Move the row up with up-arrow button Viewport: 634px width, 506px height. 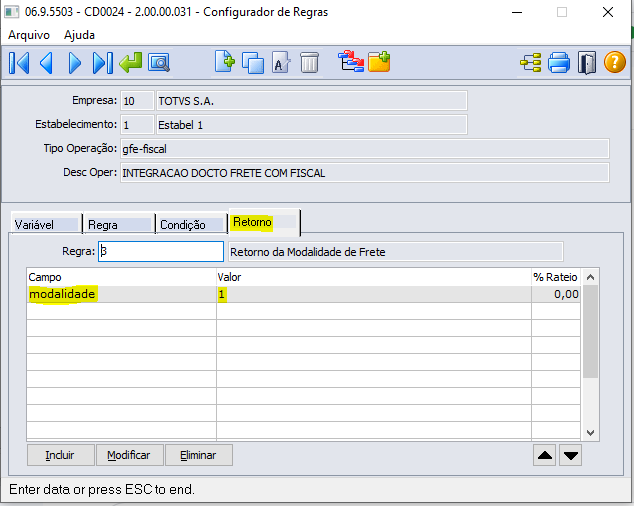pos(544,455)
